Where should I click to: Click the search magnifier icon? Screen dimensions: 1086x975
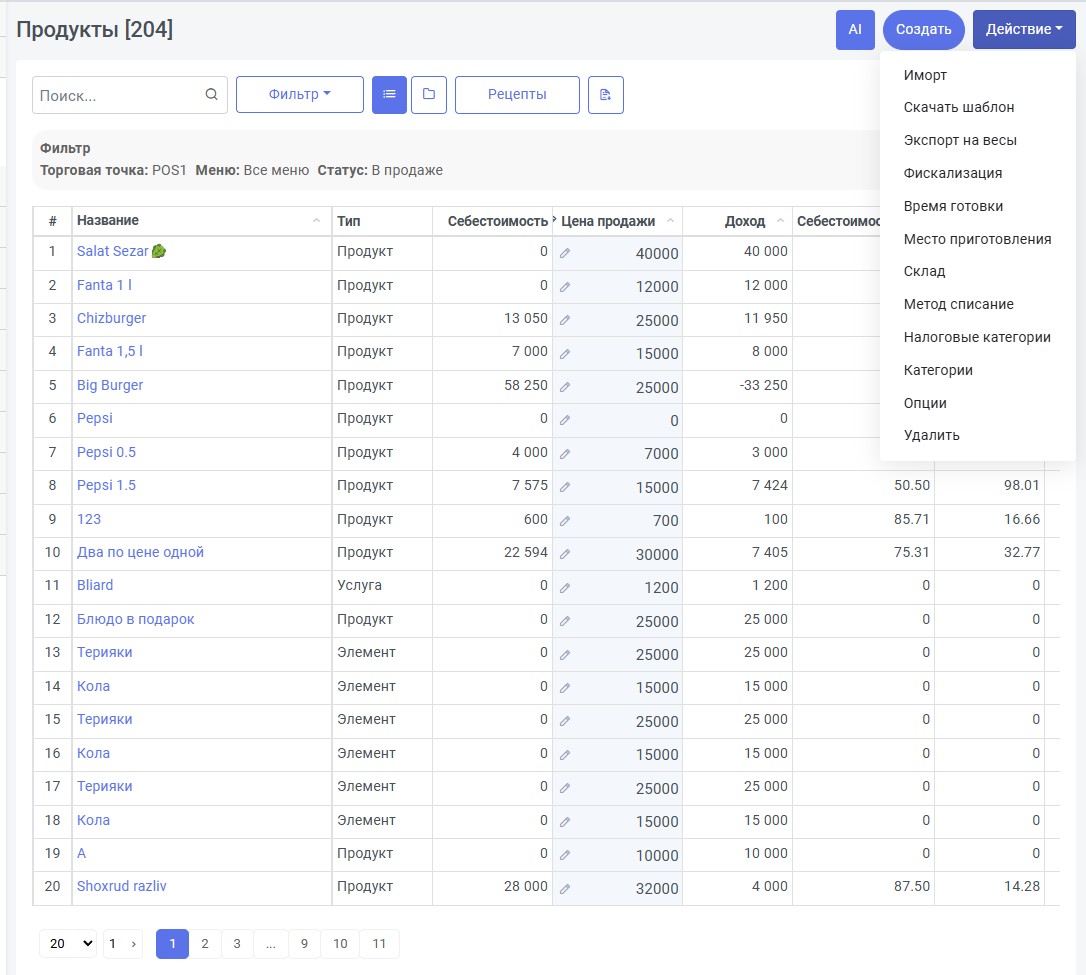point(211,94)
